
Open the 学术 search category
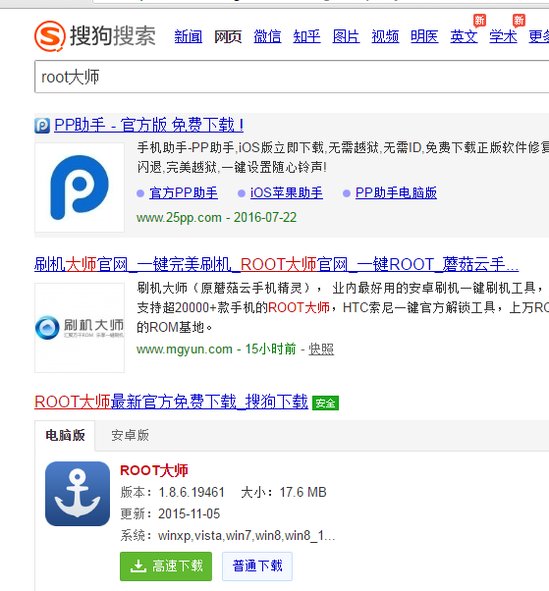click(x=503, y=37)
